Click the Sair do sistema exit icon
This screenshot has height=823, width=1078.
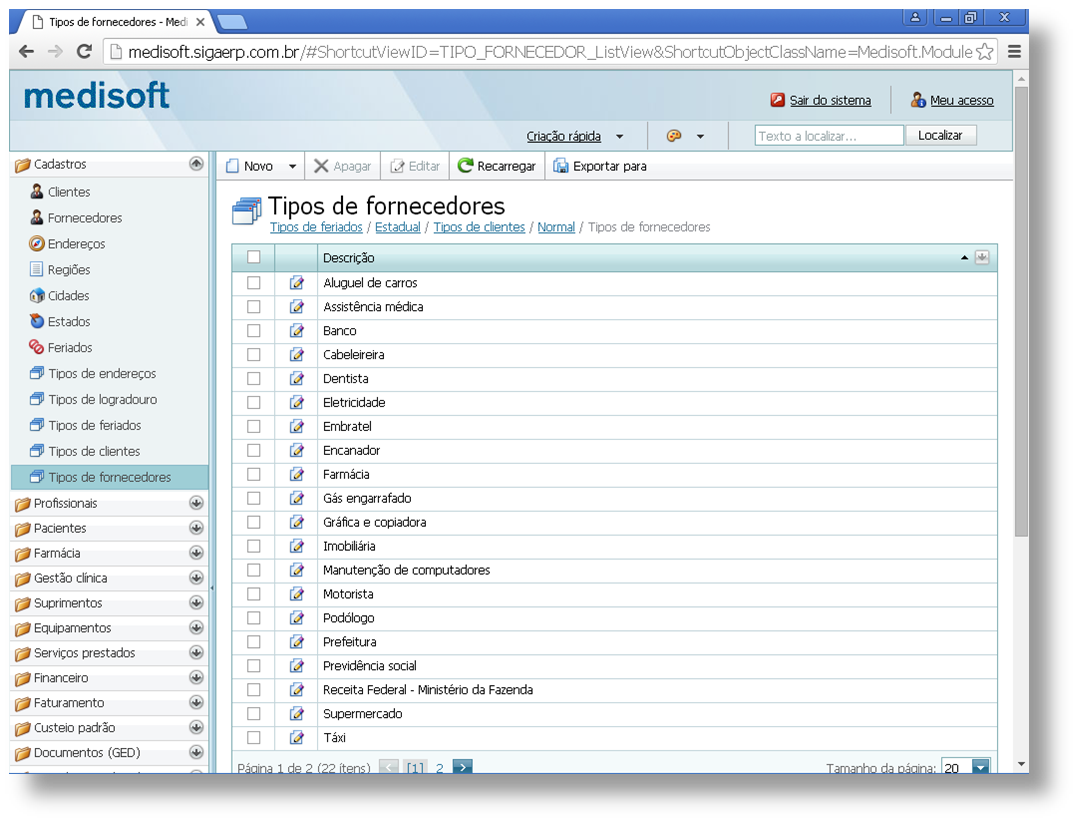click(x=778, y=100)
